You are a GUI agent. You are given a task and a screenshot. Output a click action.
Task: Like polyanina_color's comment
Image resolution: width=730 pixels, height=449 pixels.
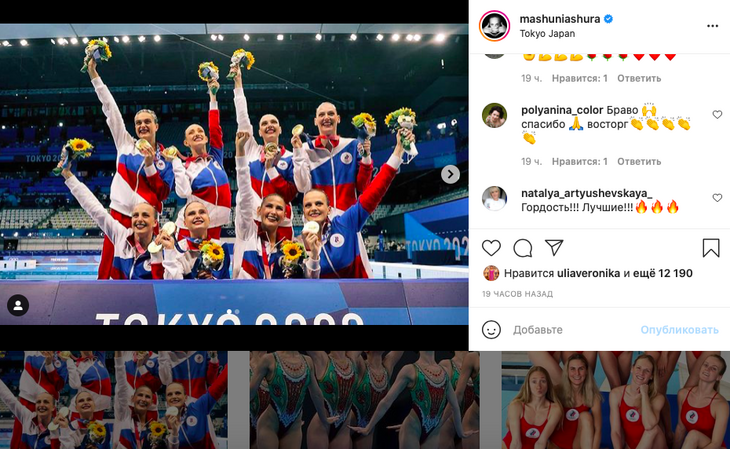717,115
